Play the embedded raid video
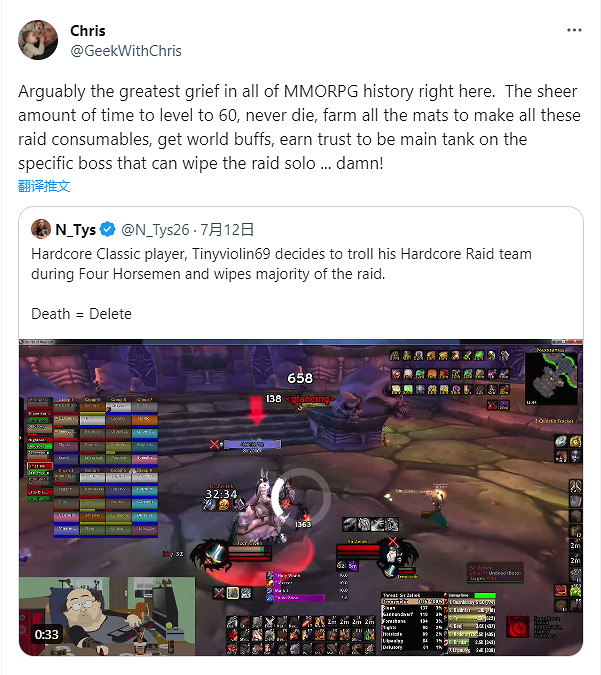 [x=301, y=497]
